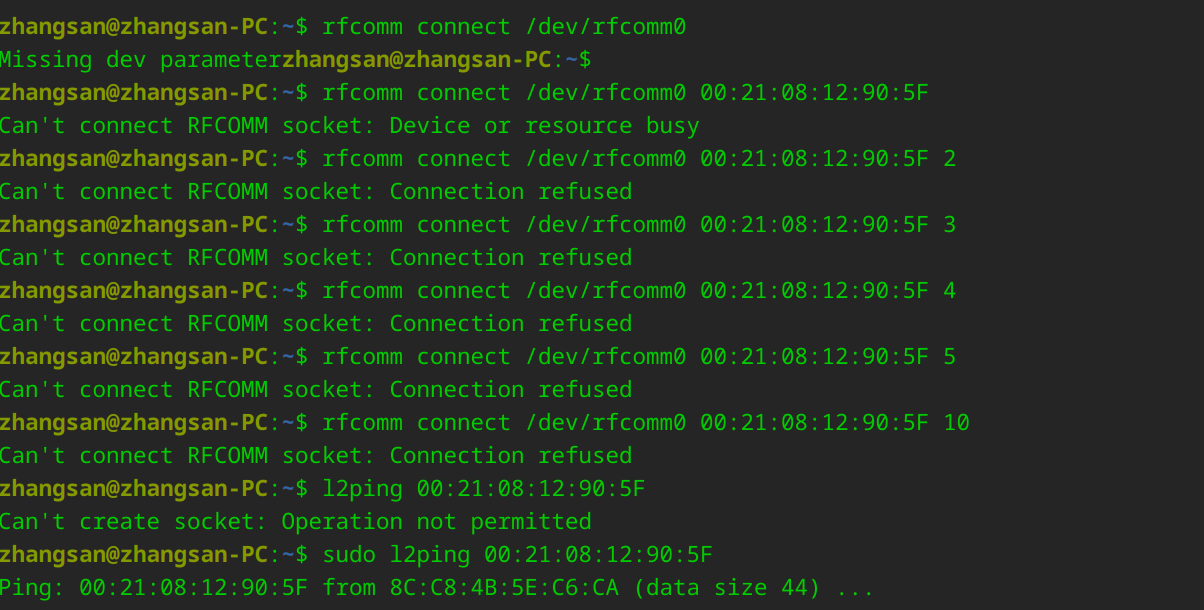Click the word "sudo" in last command
1204x610 pixels.
coord(349,555)
